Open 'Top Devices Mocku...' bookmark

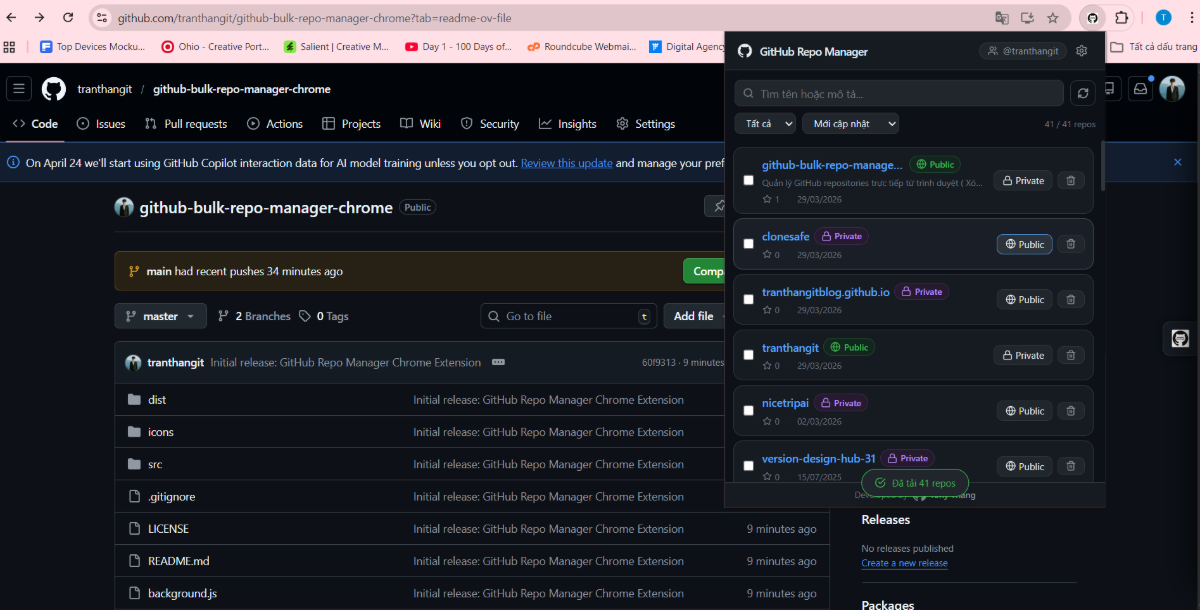92,46
